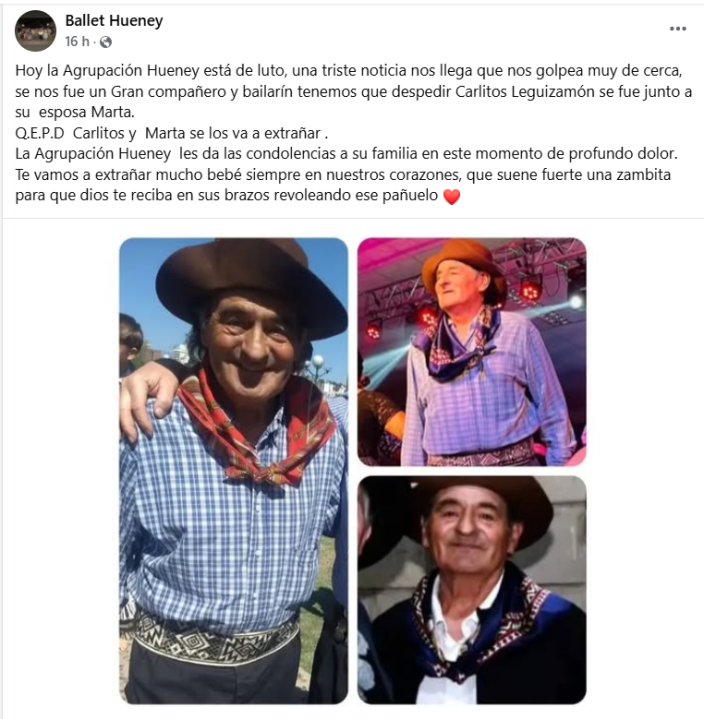
Task: Open the photo of man in dark poncho
Action: click(x=471, y=590)
